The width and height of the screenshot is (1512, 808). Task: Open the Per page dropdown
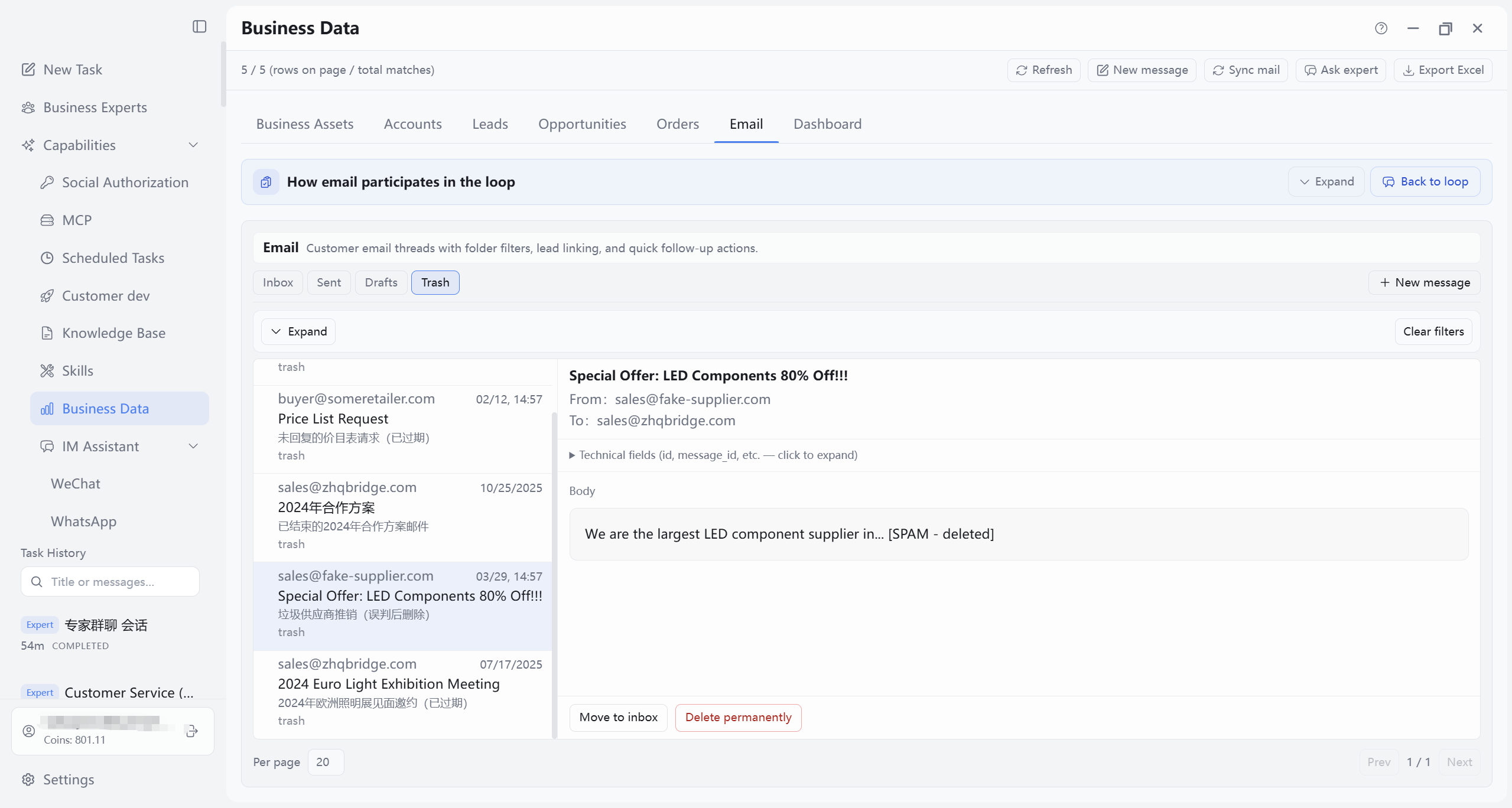(326, 762)
